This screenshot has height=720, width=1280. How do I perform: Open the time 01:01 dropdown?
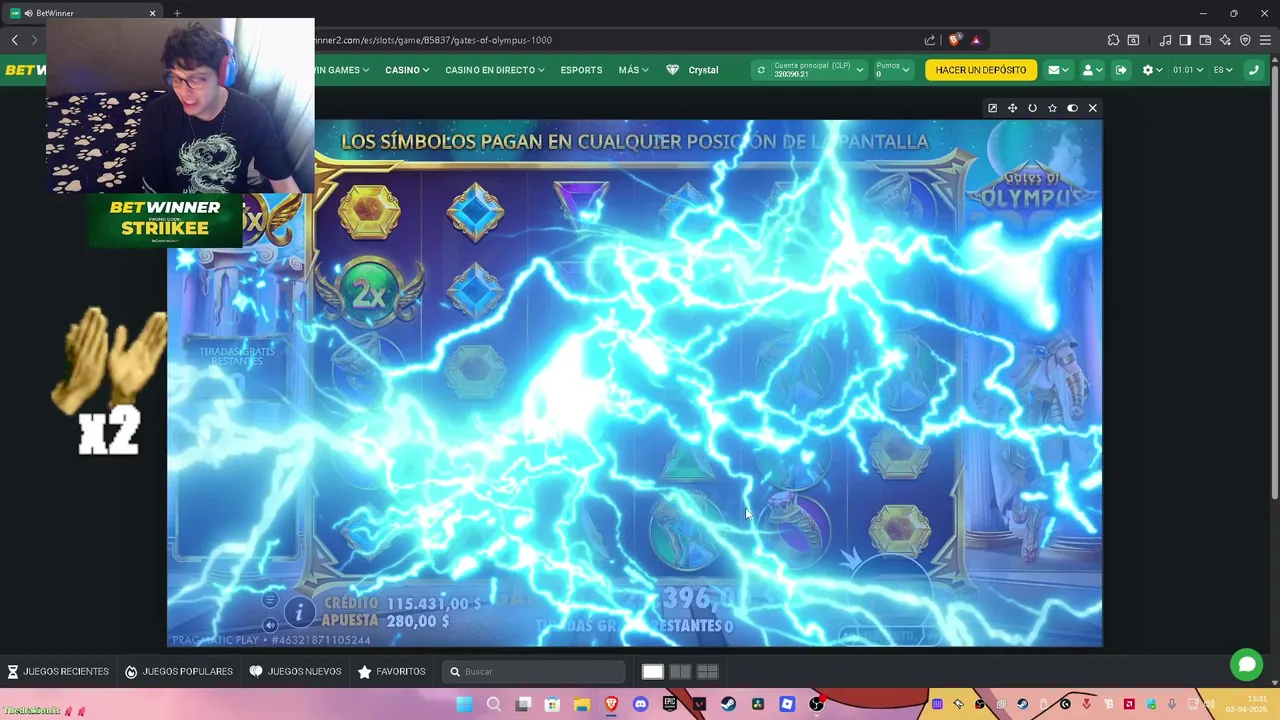(1188, 70)
